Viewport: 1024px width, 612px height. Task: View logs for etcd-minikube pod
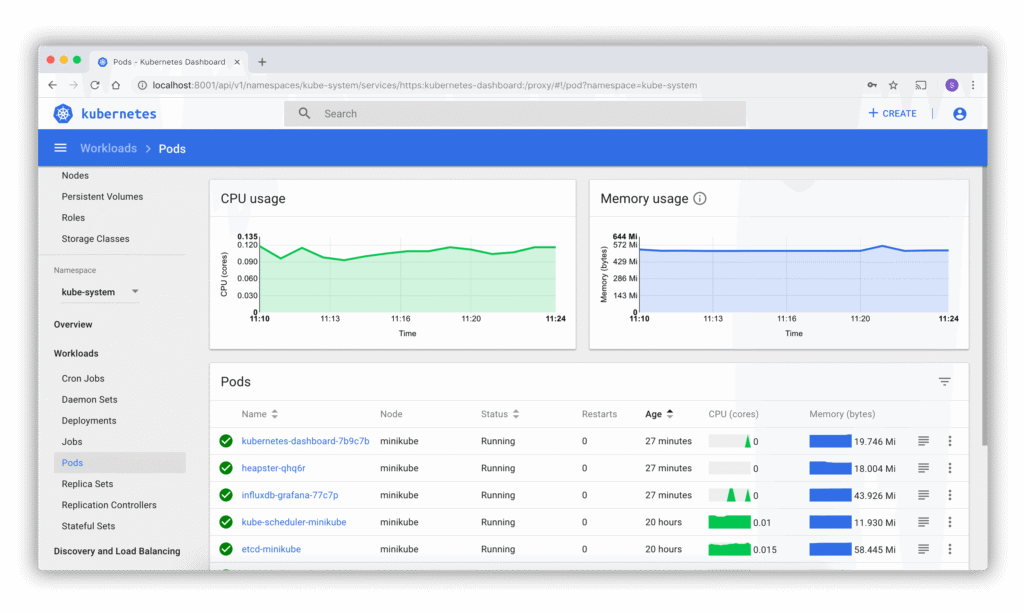point(923,549)
